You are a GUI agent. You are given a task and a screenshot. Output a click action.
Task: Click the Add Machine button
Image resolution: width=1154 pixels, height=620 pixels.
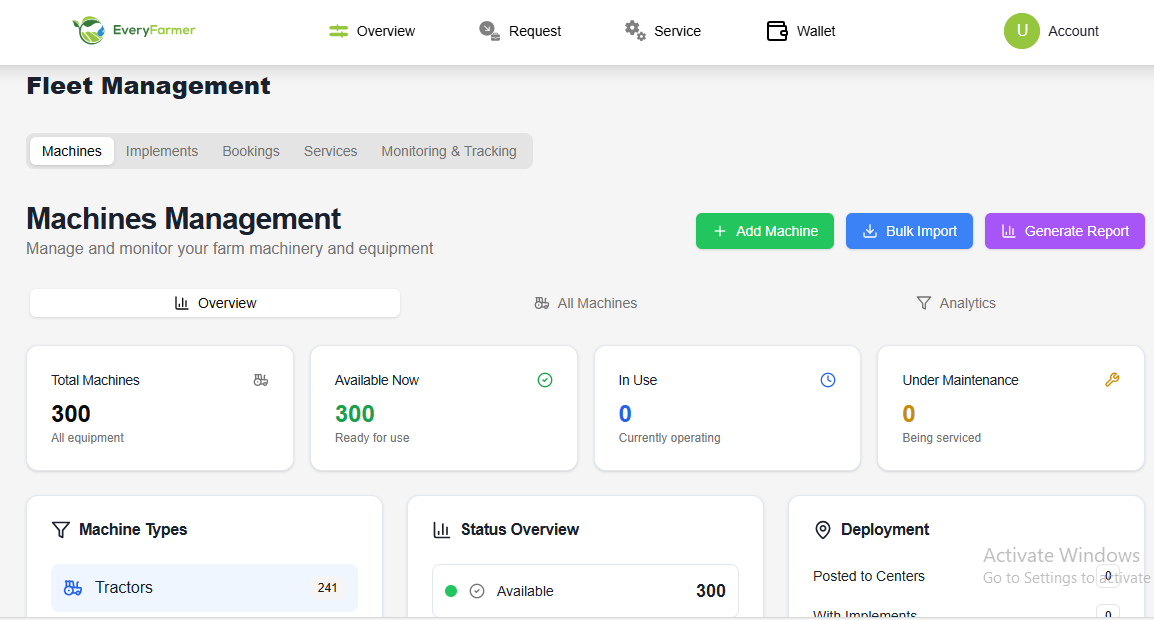click(765, 231)
